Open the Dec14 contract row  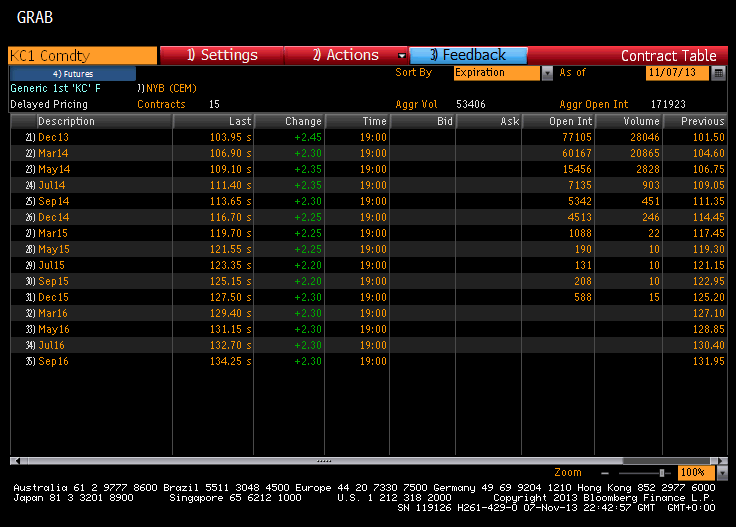pyautogui.click(x=368, y=217)
